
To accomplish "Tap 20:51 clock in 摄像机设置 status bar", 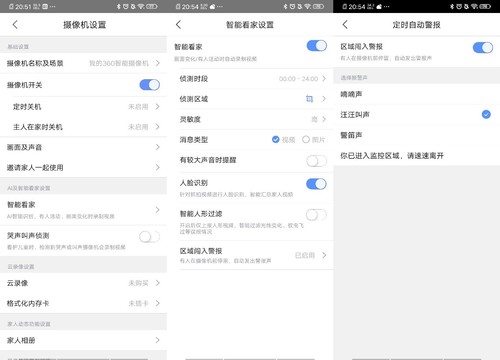I will point(23,6).
